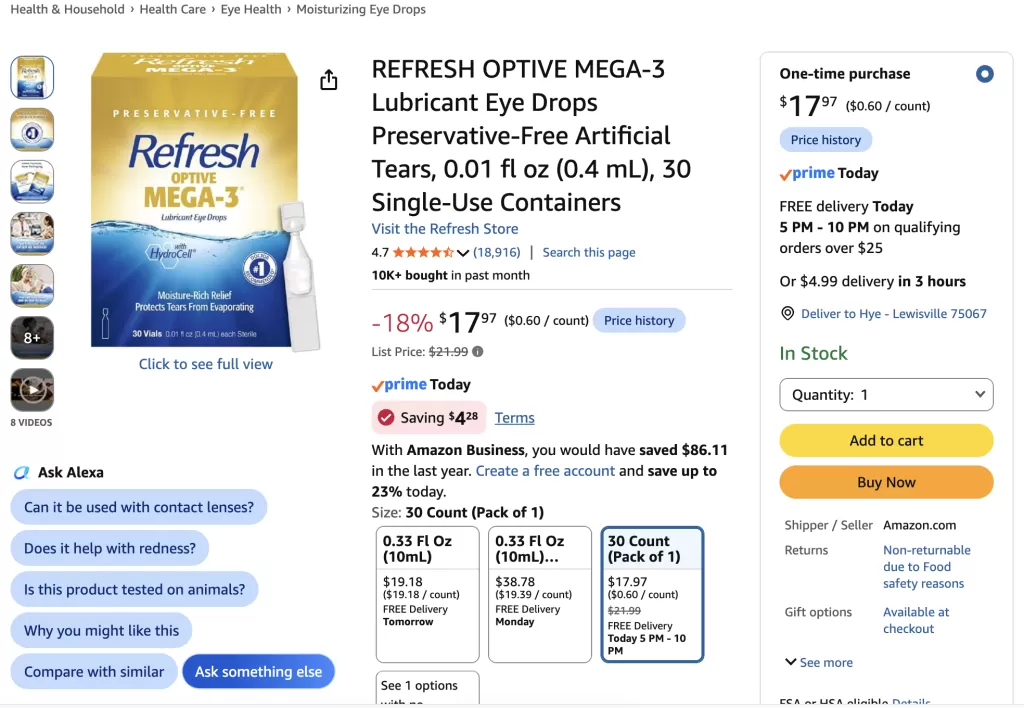Click the share icon beside product image
Image resolution: width=1024 pixels, height=708 pixels.
click(x=328, y=80)
